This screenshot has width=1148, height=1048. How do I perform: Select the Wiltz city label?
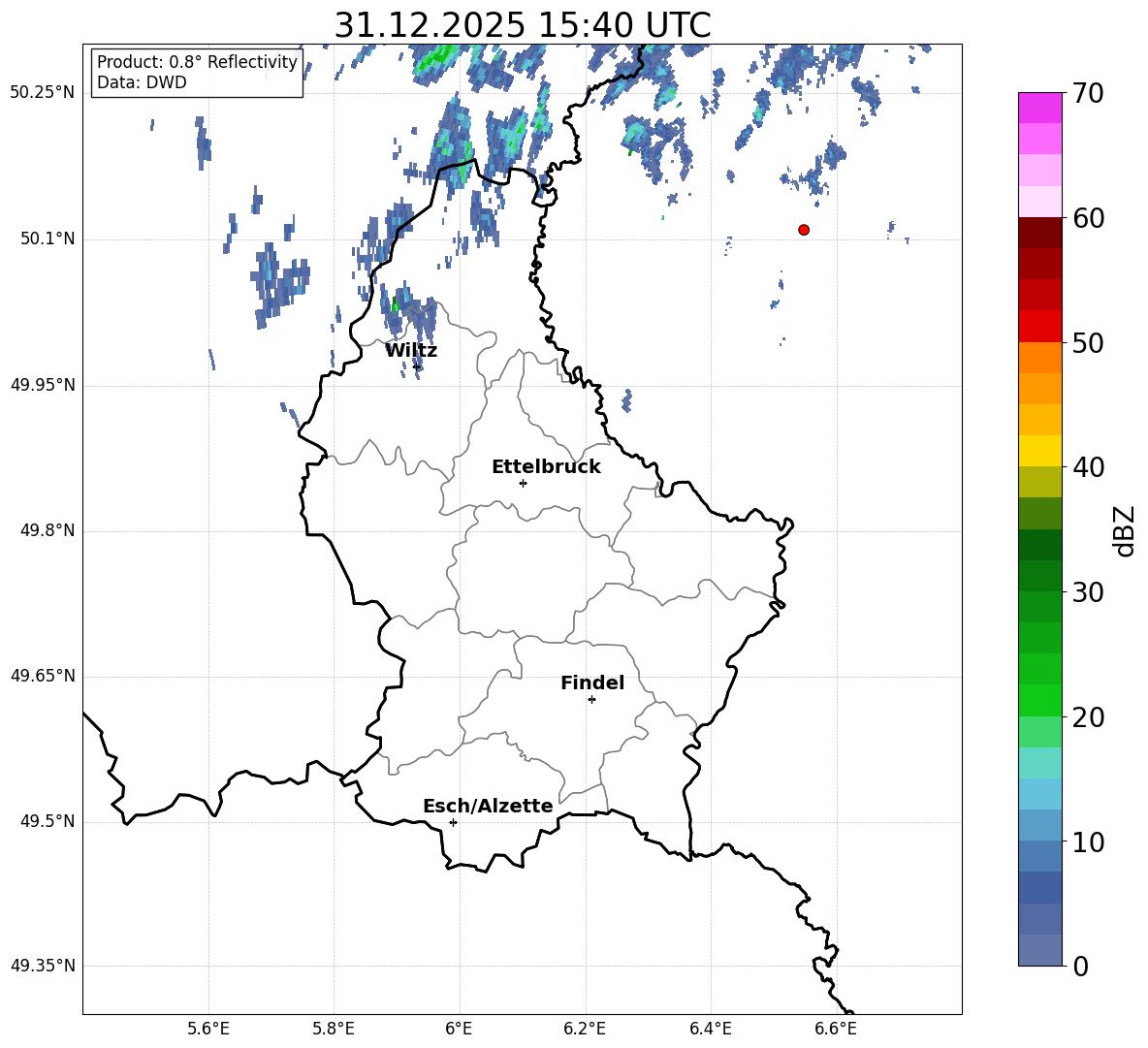point(411,350)
